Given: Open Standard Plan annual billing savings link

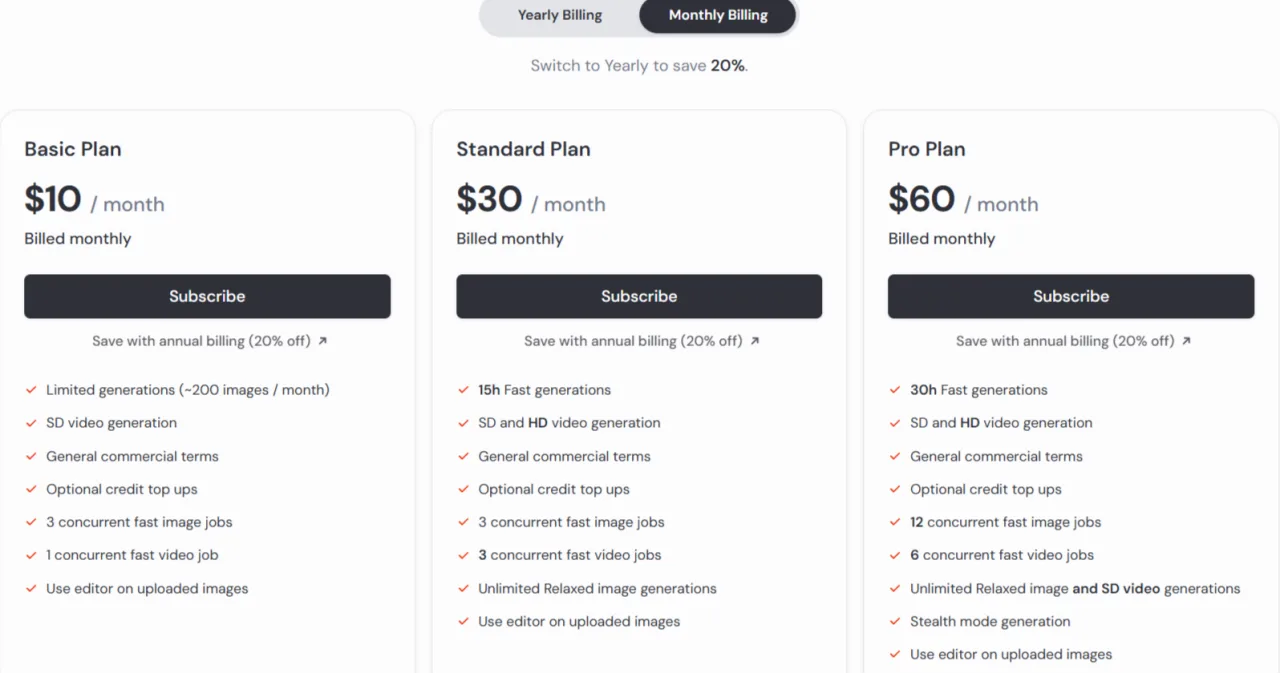Looking at the screenshot, I should (633, 341).
